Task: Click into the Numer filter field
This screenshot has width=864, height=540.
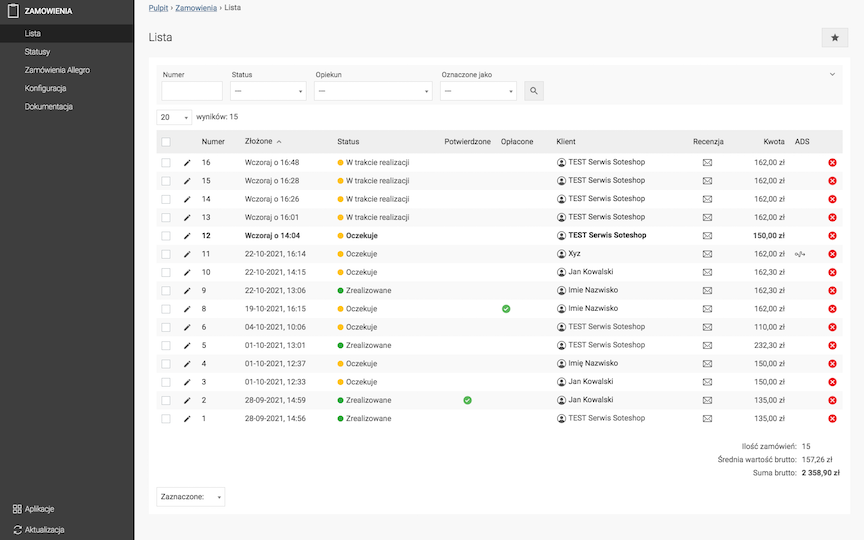Action: coord(192,91)
